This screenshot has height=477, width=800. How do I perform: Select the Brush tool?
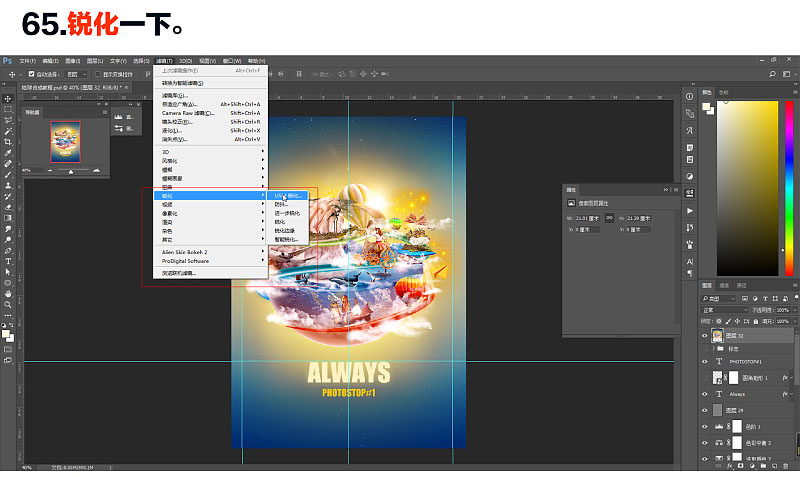click(x=8, y=174)
